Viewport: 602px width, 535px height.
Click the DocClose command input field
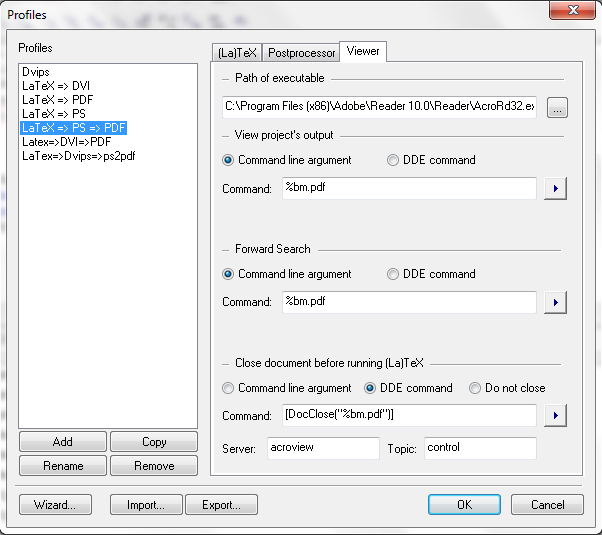(409, 415)
